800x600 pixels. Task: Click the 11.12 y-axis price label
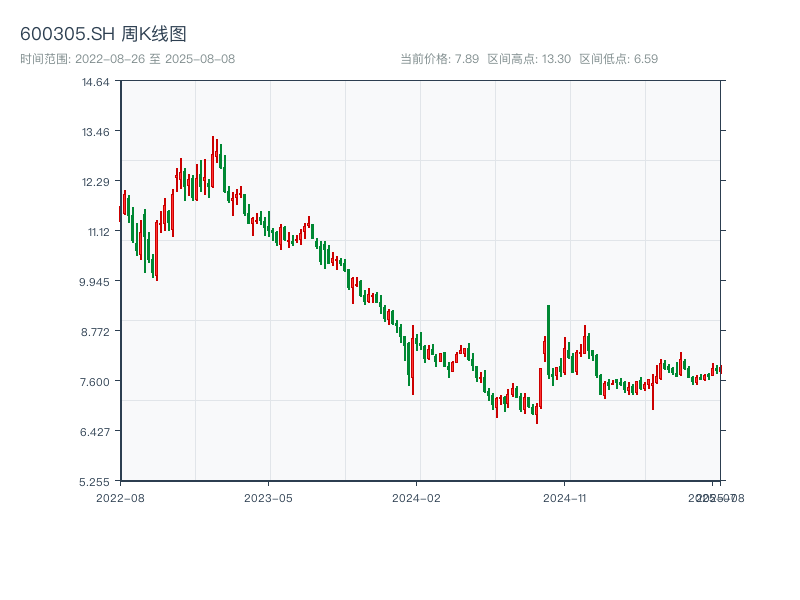[96, 232]
